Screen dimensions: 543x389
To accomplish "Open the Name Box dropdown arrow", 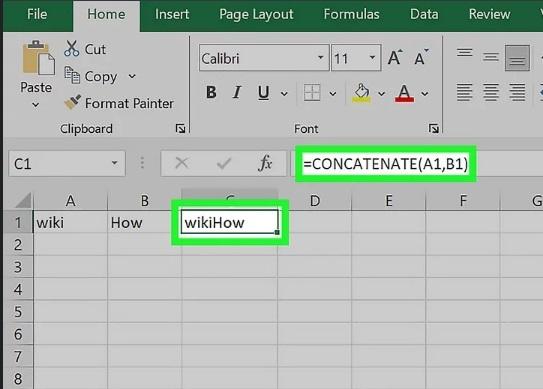I will coord(114,163).
